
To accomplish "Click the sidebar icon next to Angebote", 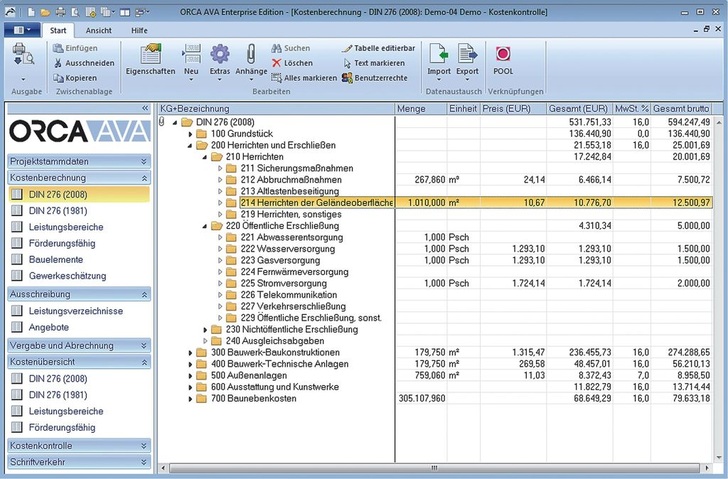I will tap(17, 327).
